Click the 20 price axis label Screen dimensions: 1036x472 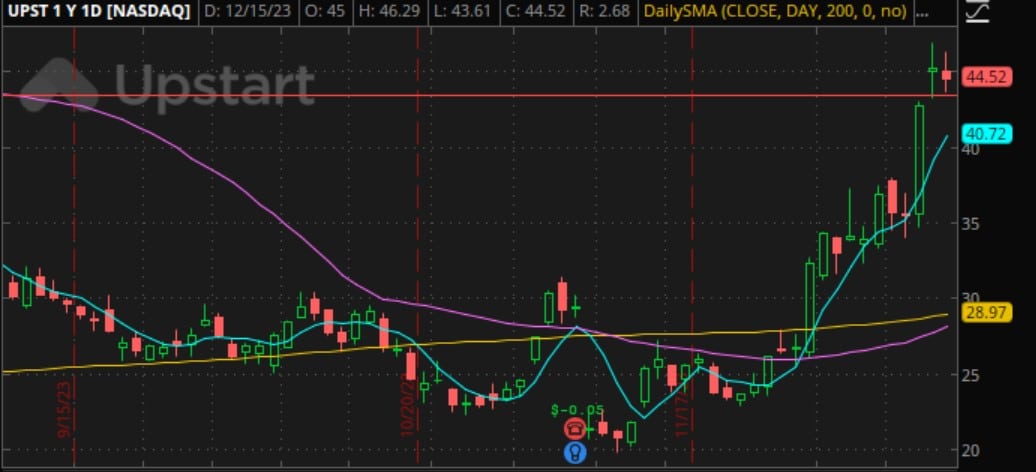tap(971, 451)
